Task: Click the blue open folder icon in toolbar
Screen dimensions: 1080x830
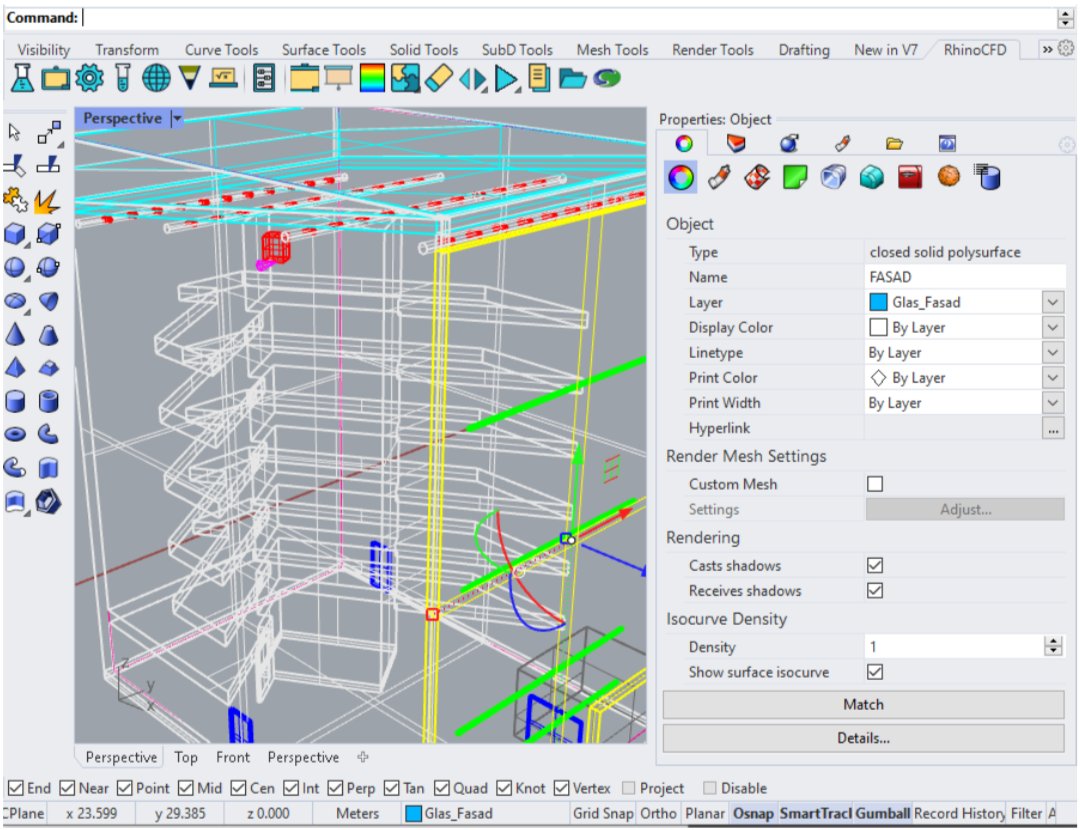Action: (x=572, y=79)
